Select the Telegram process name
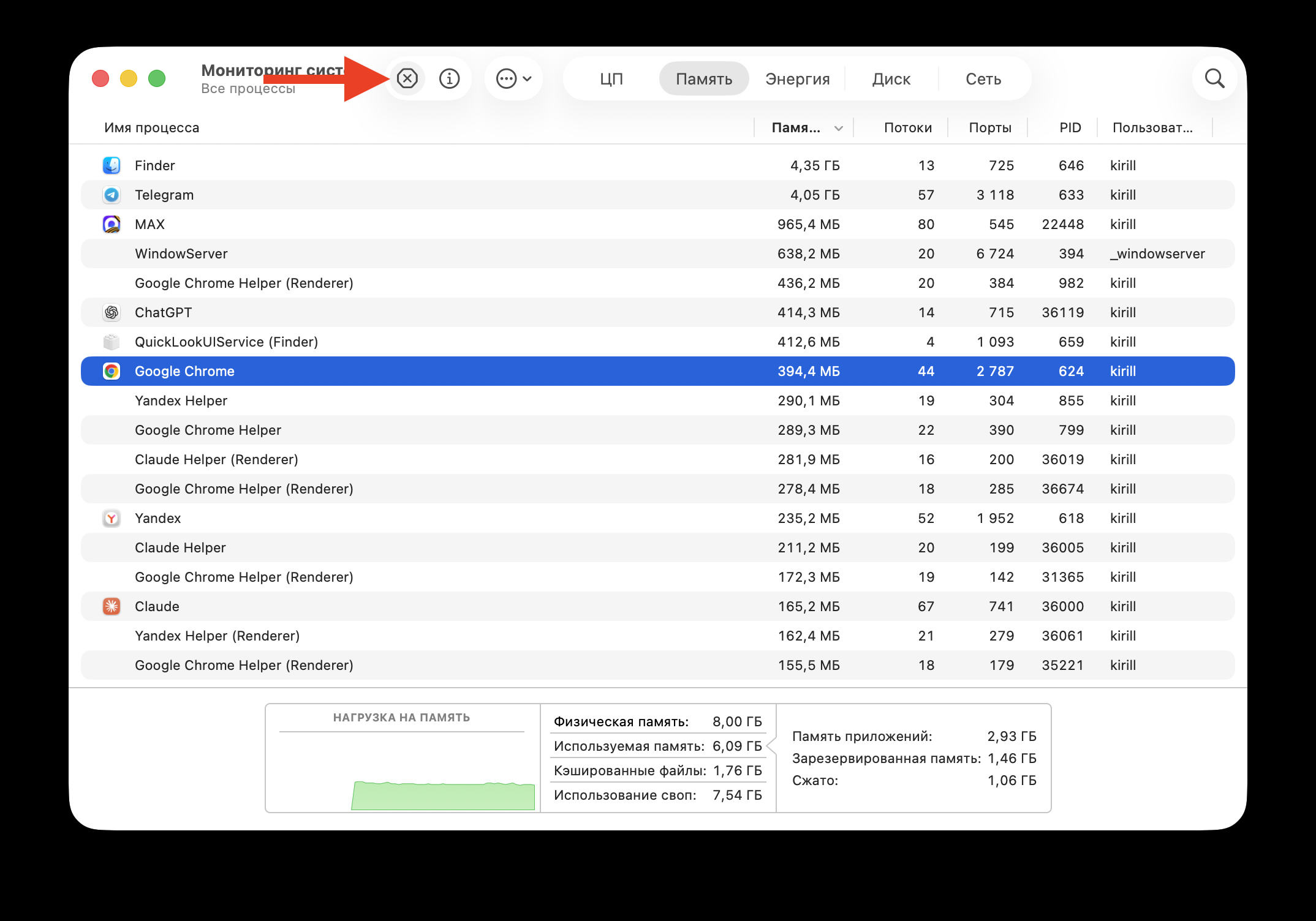Image resolution: width=1316 pixels, height=921 pixels. 164,195
